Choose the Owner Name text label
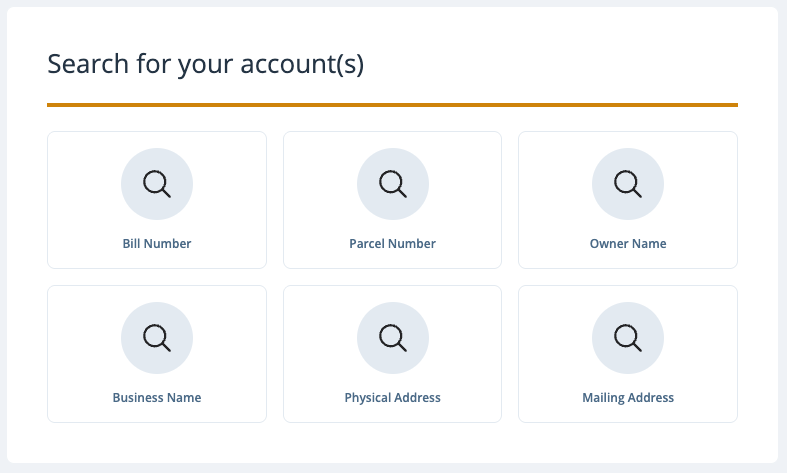Viewport: 787px width, 473px height. [x=628, y=244]
